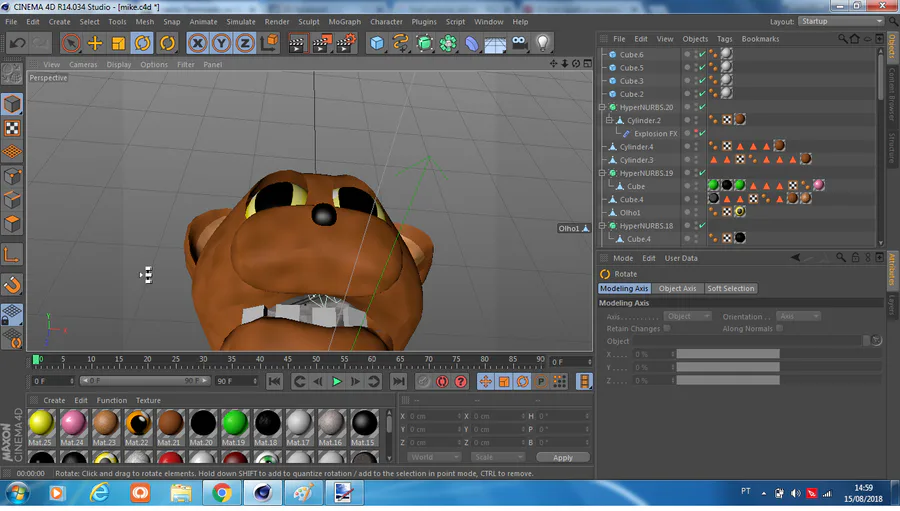Play the animation forward

click(336, 382)
